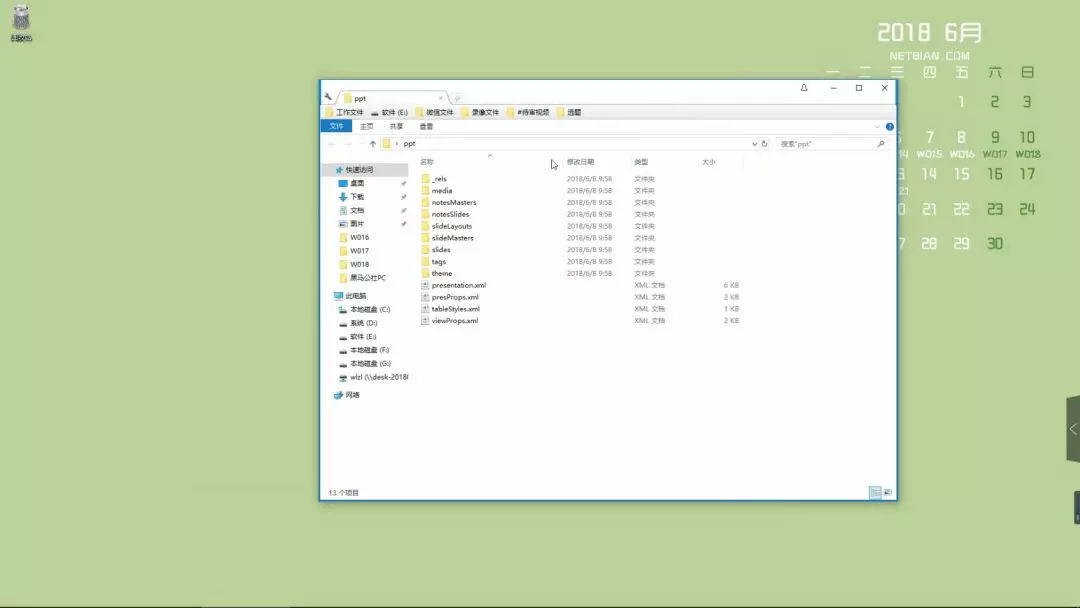Screen dimensions: 1080x608
Task: Open the 文件 ribbon menu
Action: tap(336, 127)
